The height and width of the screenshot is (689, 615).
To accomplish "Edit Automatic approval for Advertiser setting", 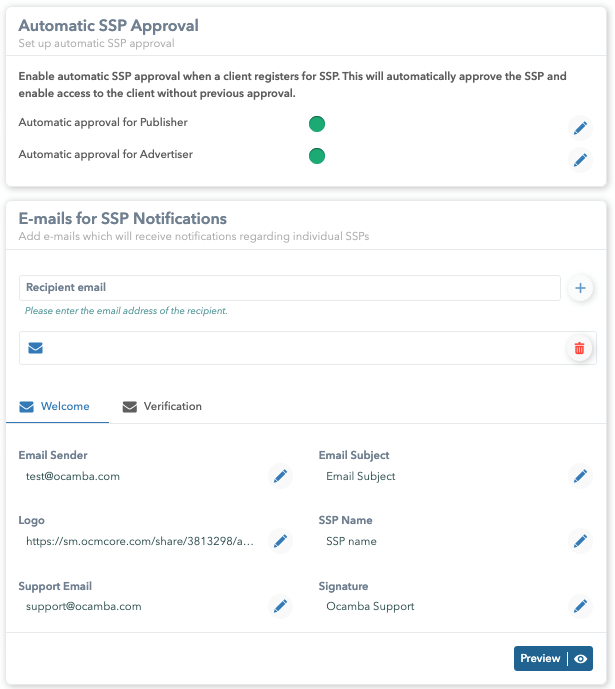I will tap(580, 160).
